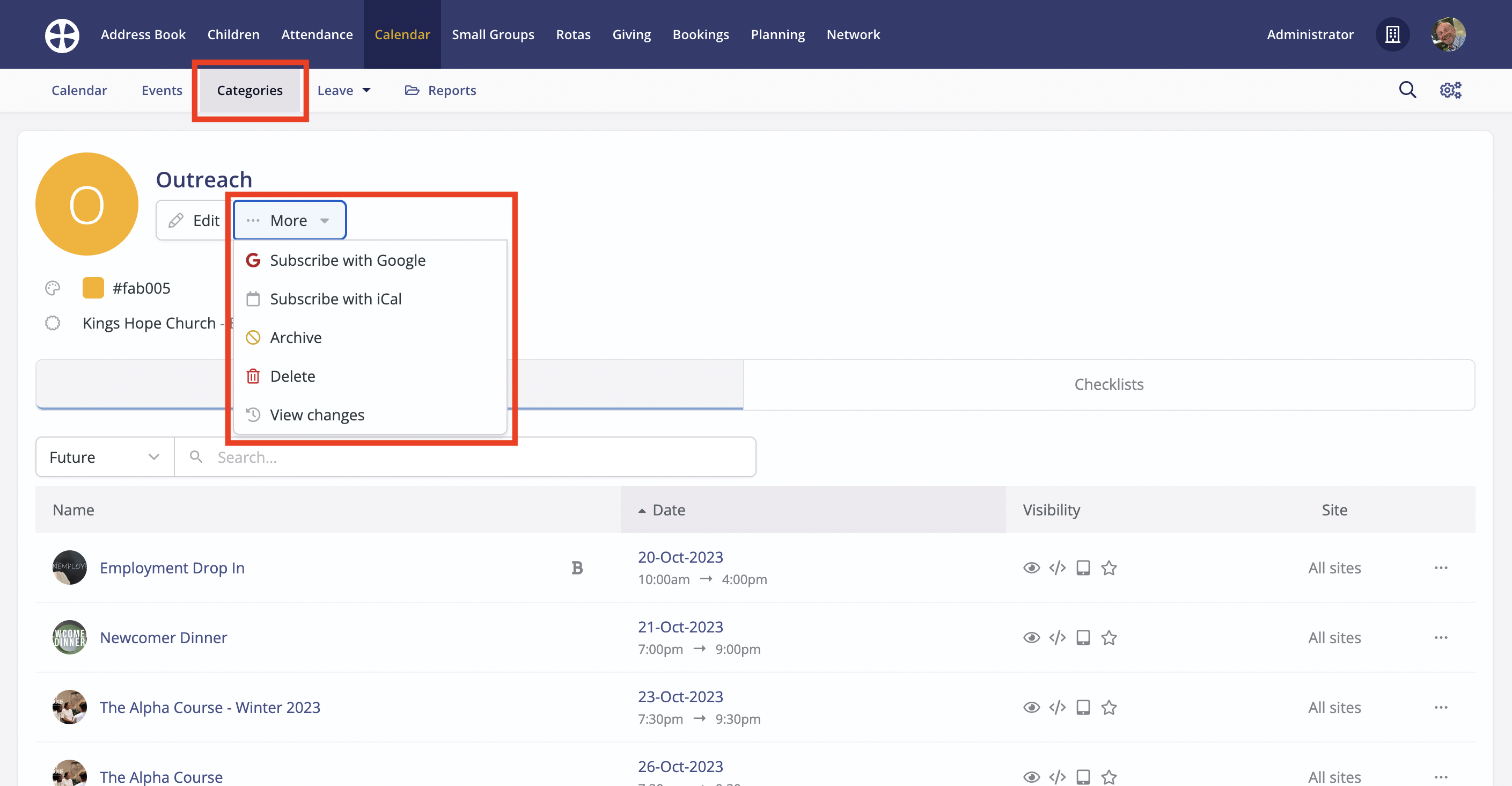Open the Future filter dropdown
The width and height of the screenshot is (1512, 786).
click(x=104, y=456)
